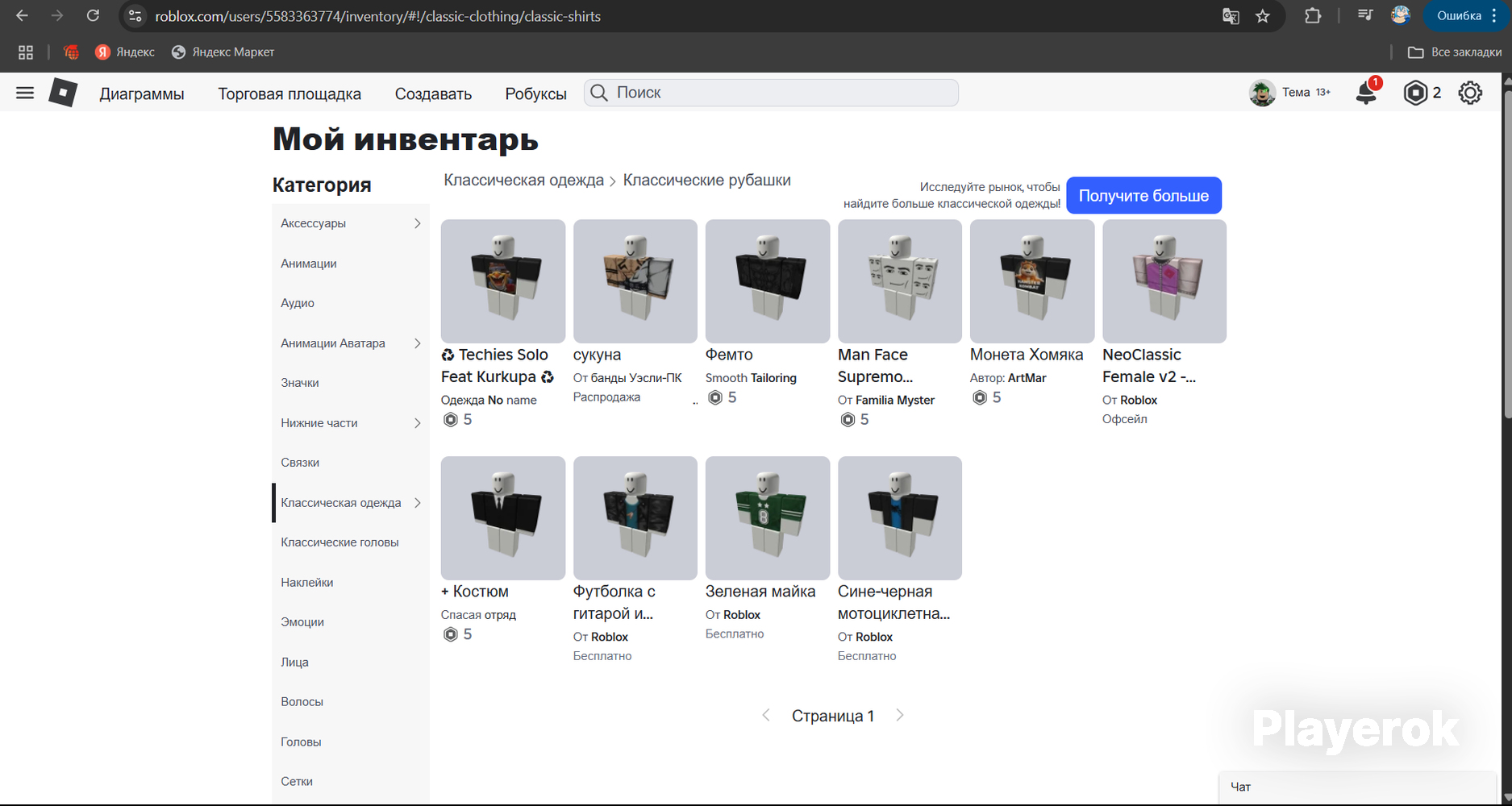Expand Анимации Аватара category
The width and height of the screenshot is (1512, 806).
[x=351, y=343]
